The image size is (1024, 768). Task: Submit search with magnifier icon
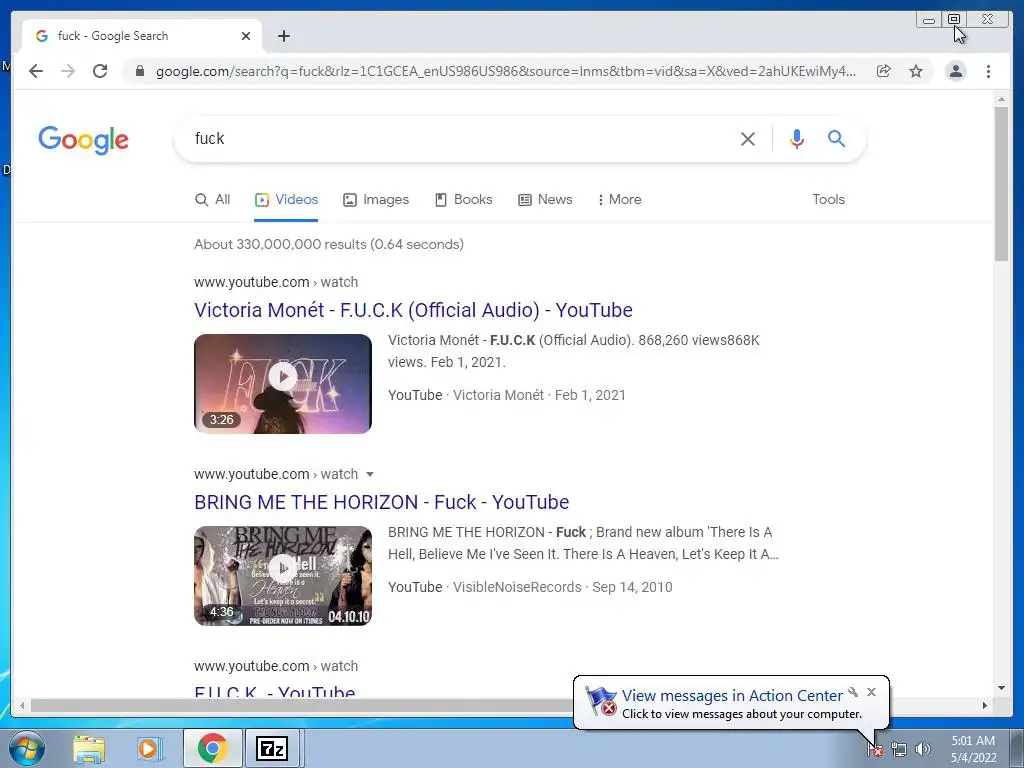(837, 138)
